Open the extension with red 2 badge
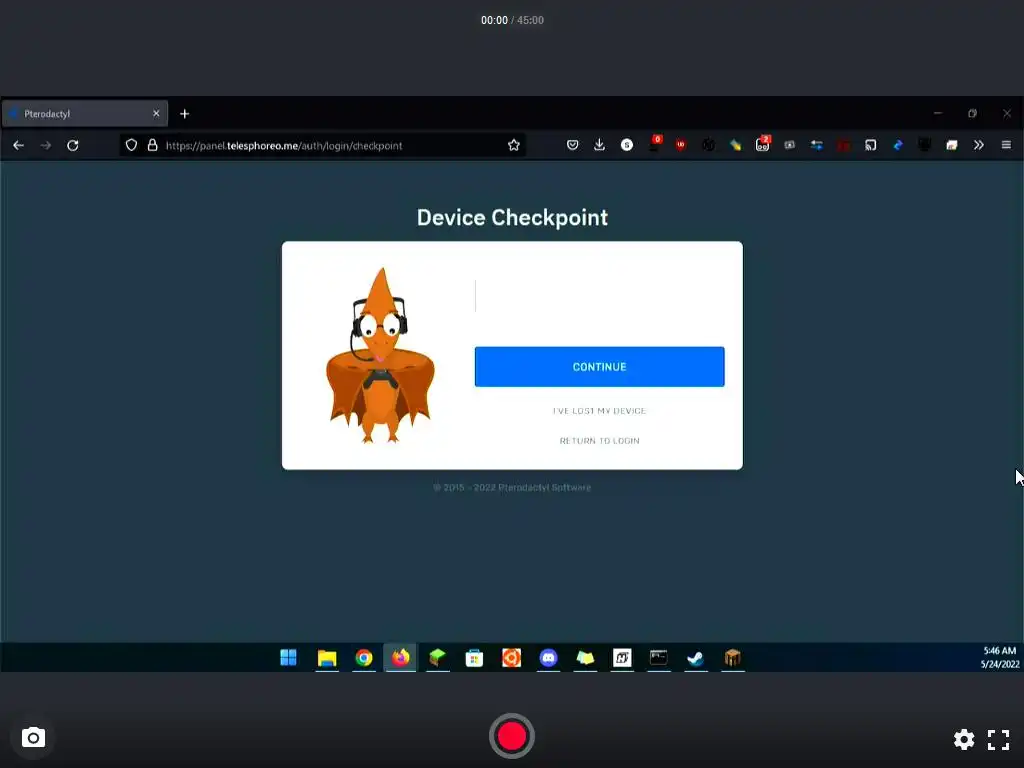Image resolution: width=1024 pixels, height=768 pixels. click(763, 144)
